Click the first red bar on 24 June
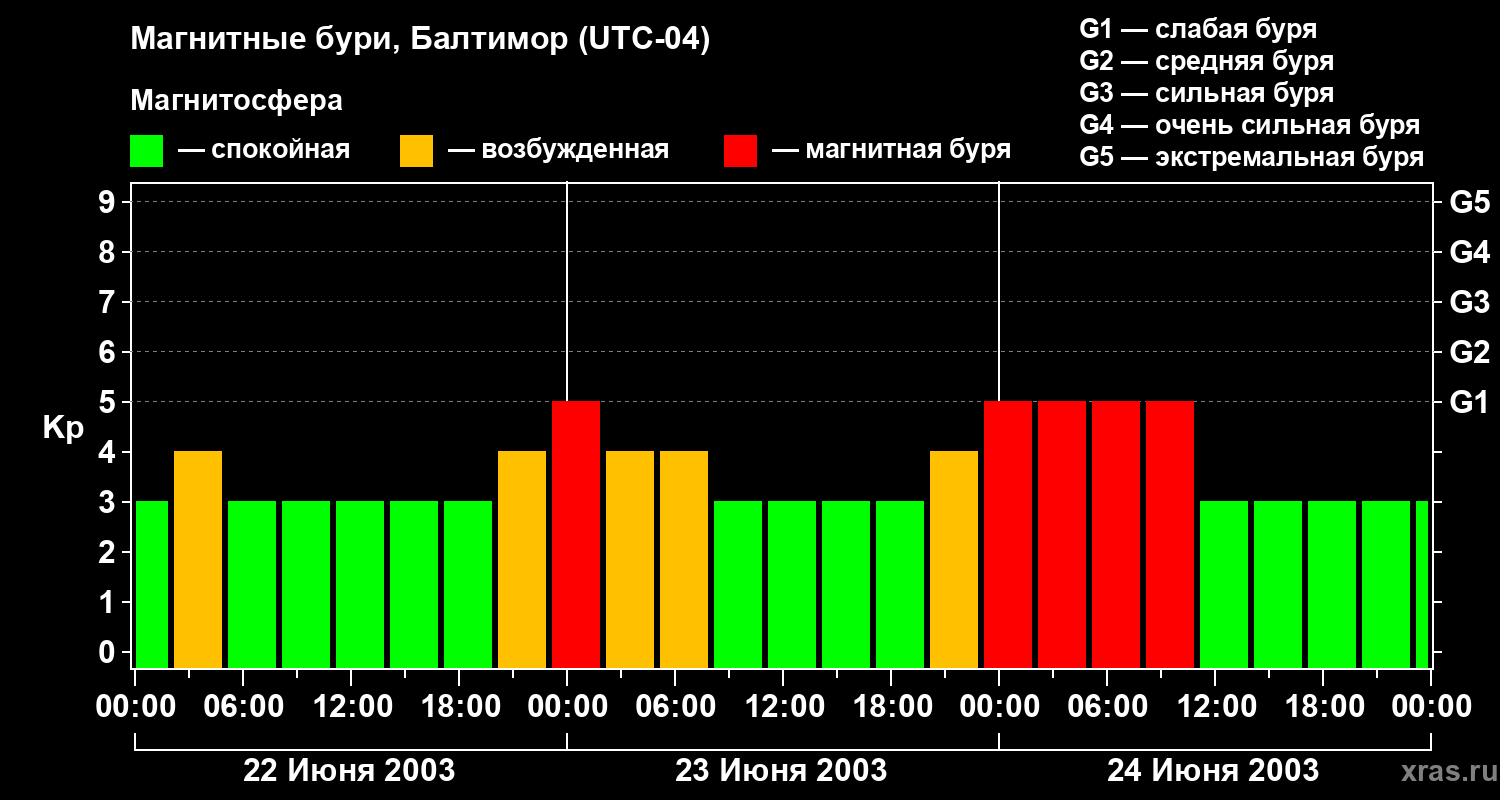This screenshot has width=1500, height=800. coord(1008,534)
